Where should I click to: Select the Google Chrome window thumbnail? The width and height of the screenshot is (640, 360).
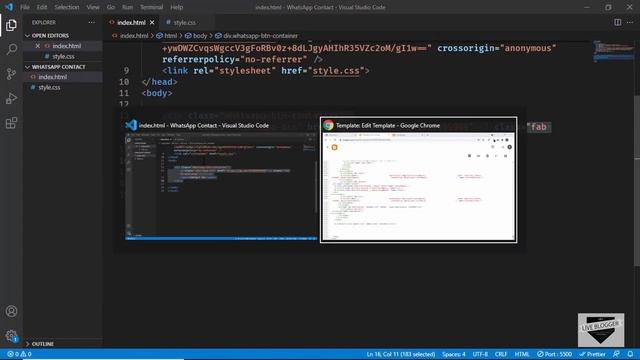pos(418,180)
